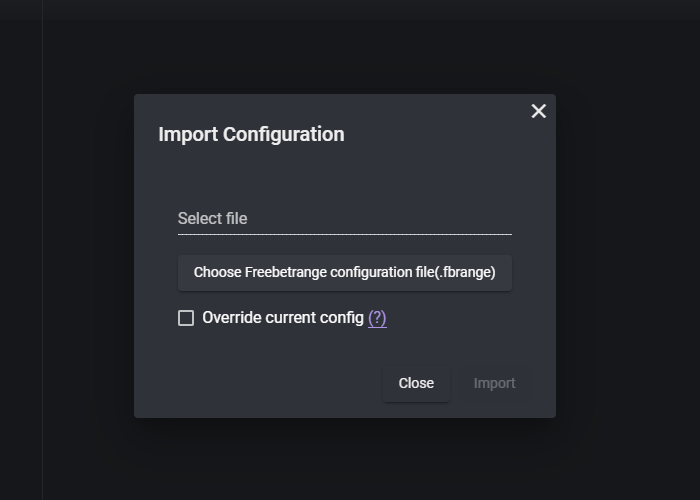Image resolution: width=700 pixels, height=500 pixels.
Task: Click the Close button
Action: pyautogui.click(x=416, y=383)
